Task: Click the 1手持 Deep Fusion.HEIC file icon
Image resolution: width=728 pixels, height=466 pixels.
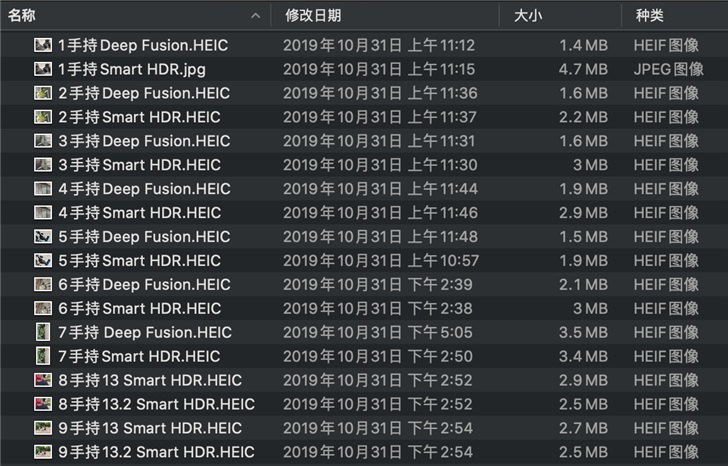Action: [x=43, y=45]
